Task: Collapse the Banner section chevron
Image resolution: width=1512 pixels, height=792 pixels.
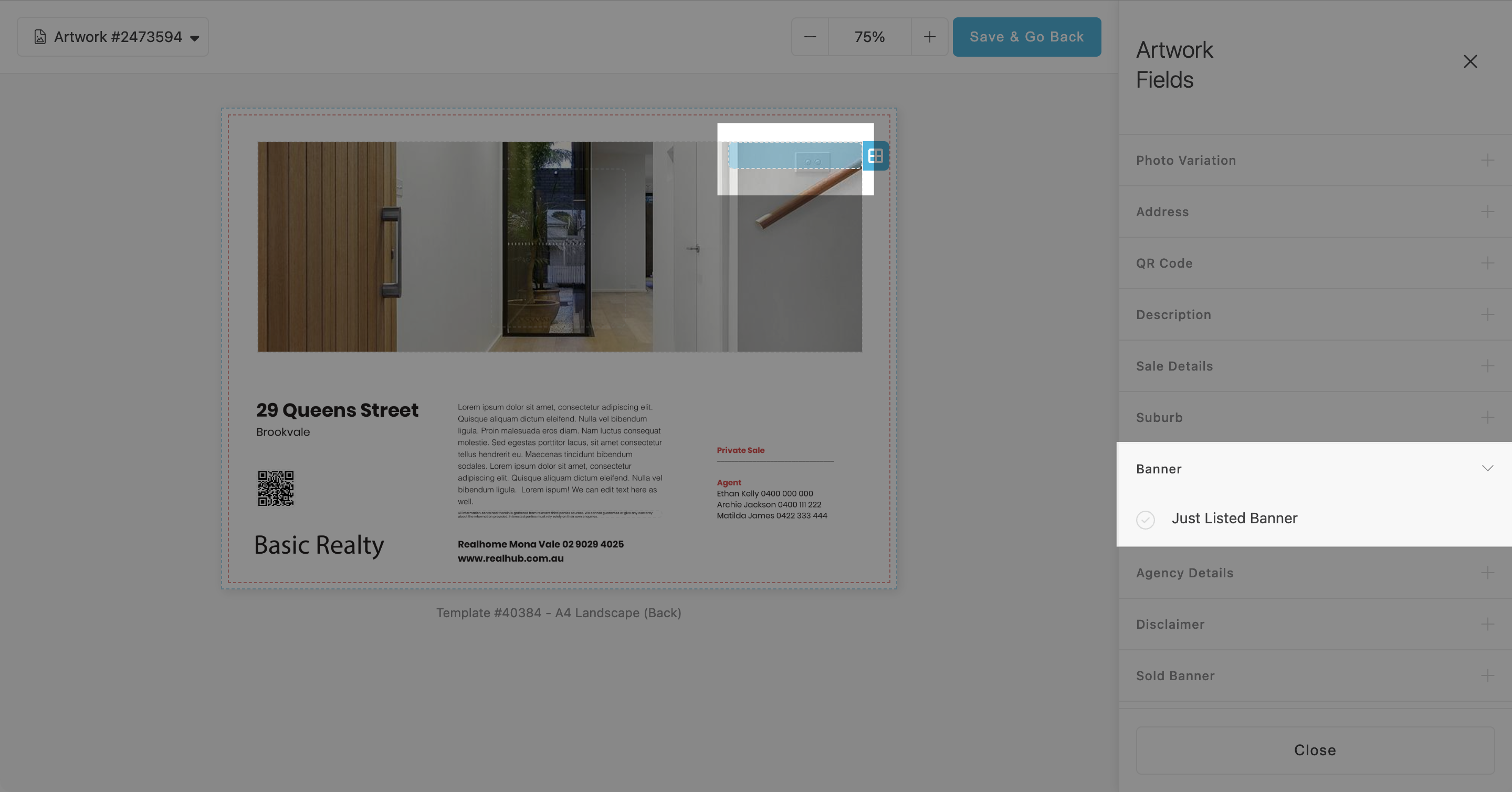Action: click(x=1487, y=468)
